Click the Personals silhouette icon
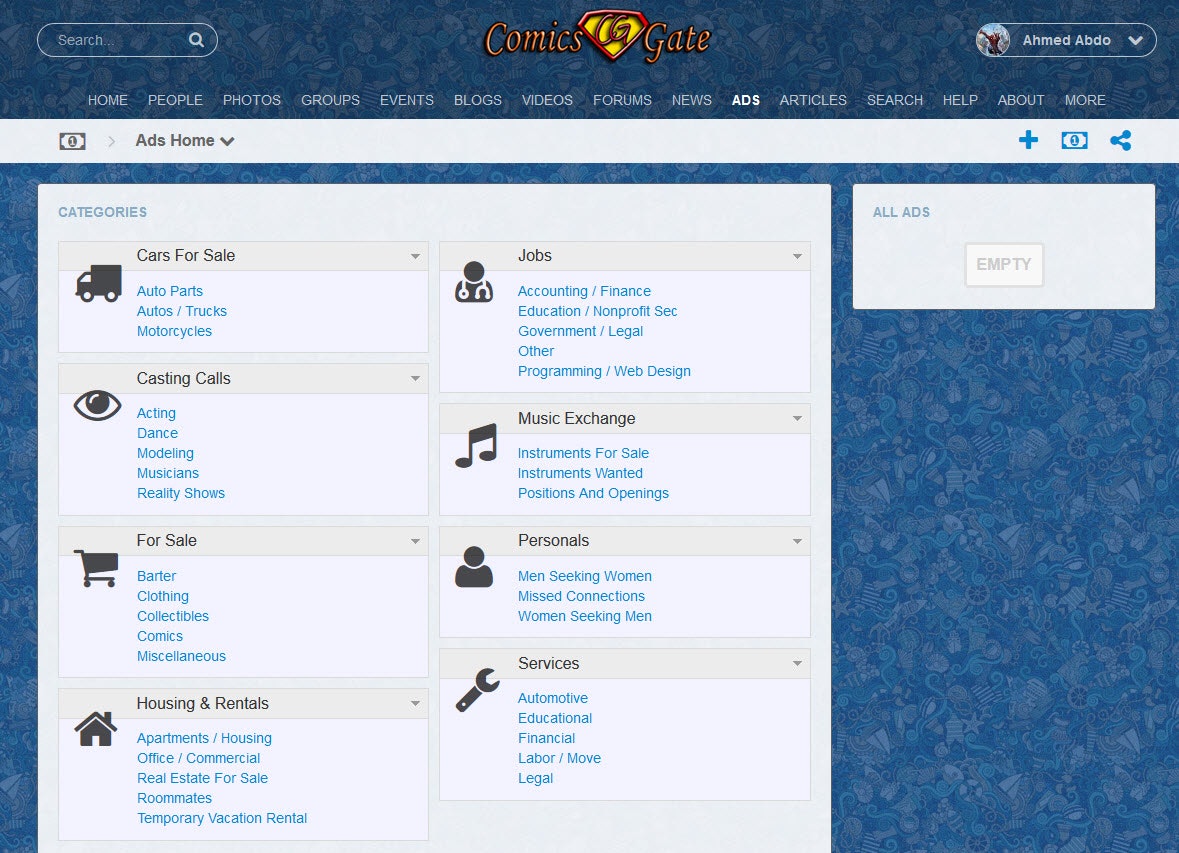The height and width of the screenshot is (853, 1179). tap(474, 568)
